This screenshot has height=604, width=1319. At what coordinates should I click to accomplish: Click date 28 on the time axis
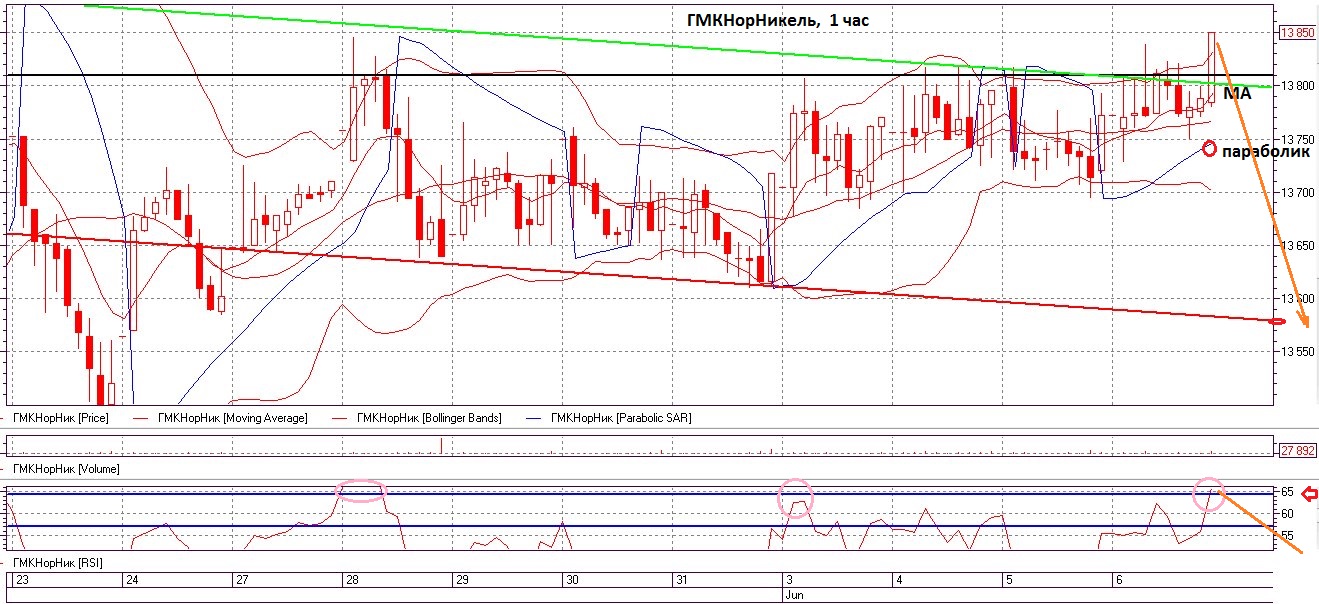(x=351, y=580)
